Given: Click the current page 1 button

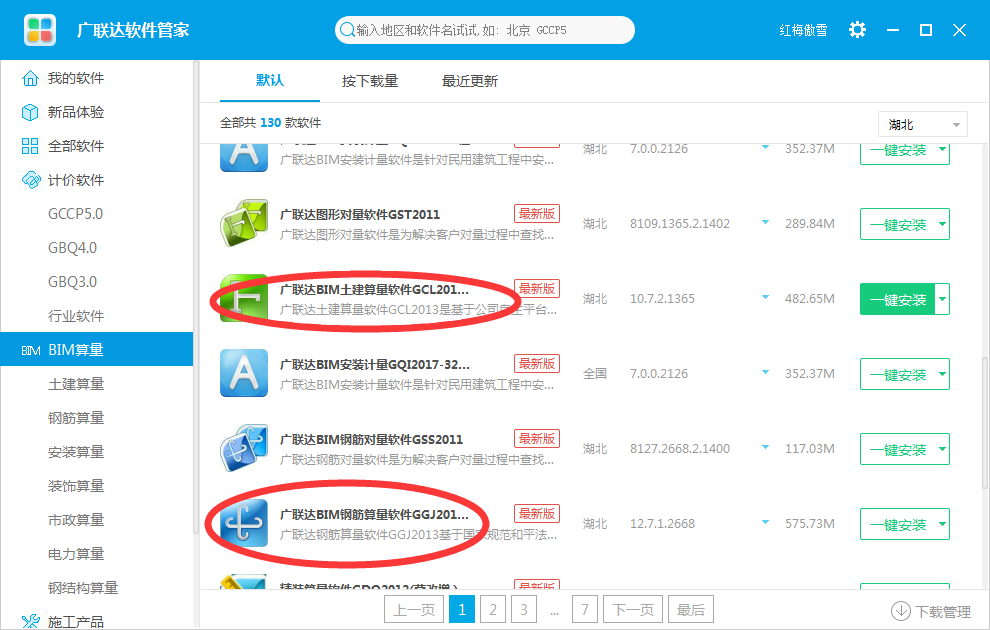Looking at the screenshot, I should click(x=462, y=609).
